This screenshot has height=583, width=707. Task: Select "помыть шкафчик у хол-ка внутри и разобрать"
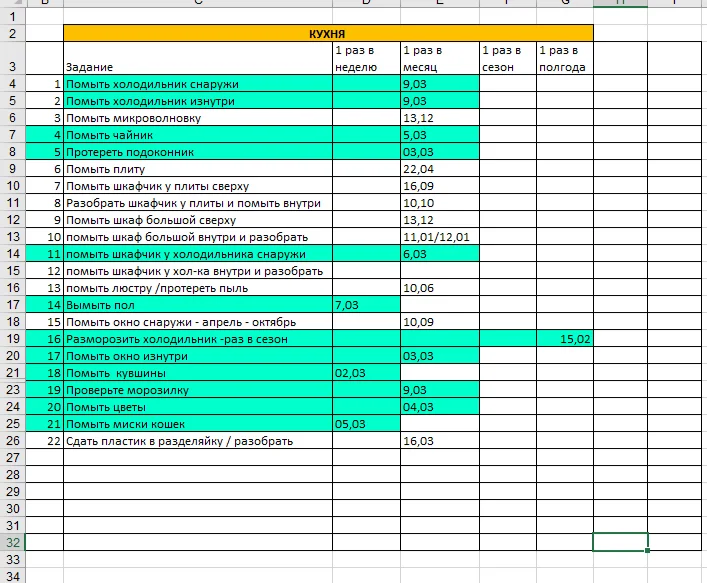(198, 271)
